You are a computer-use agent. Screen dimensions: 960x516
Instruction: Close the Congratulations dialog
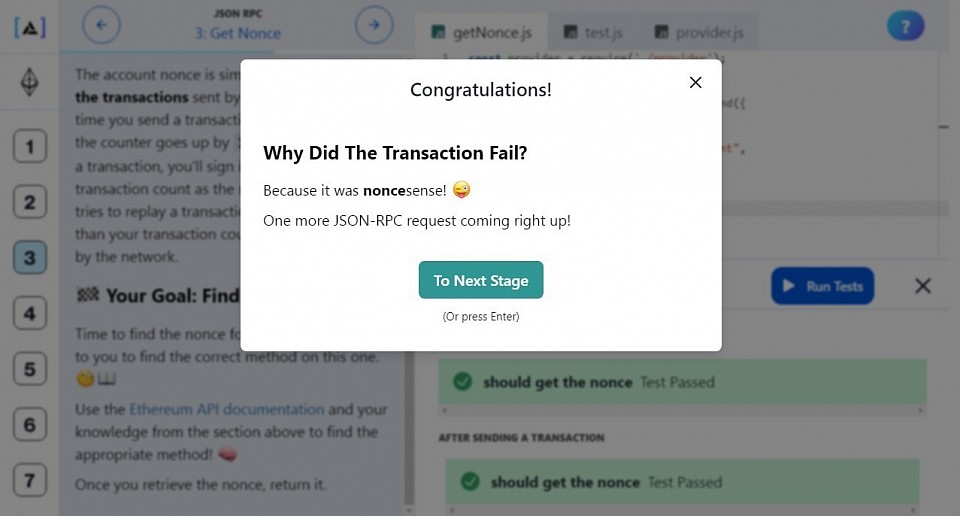click(x=696, y=83)
